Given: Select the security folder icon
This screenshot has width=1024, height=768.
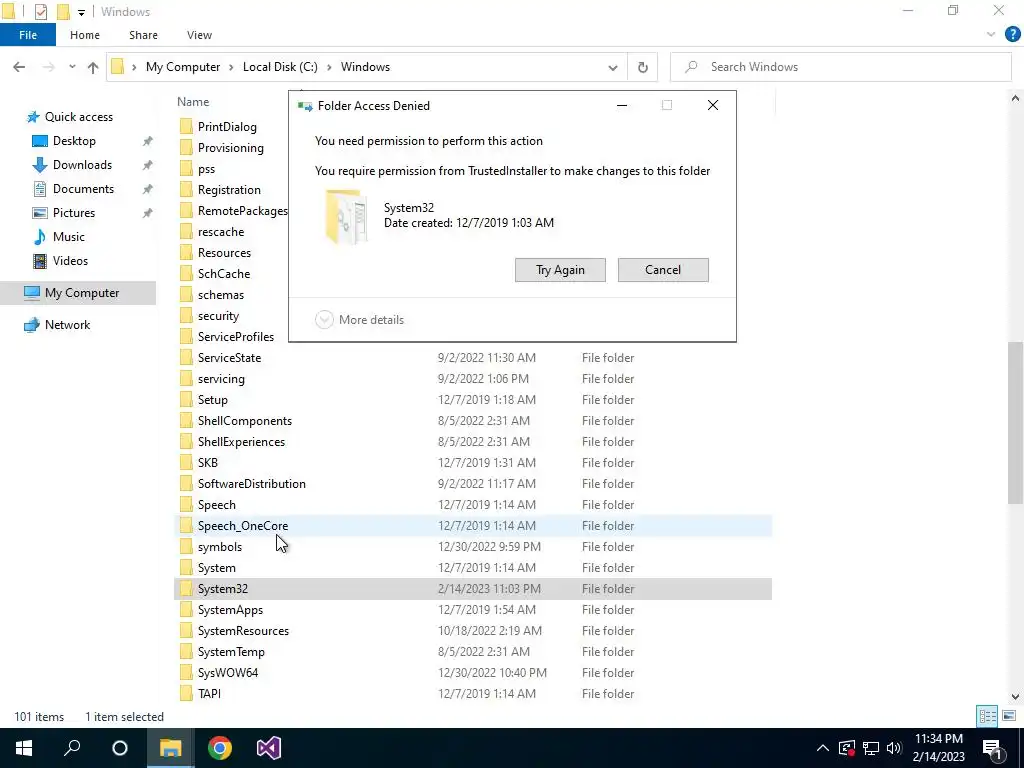Looking at the screenshot, I should pos(186,315).
